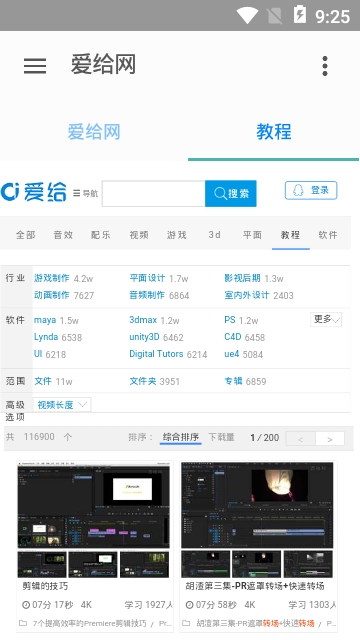Open the 剪辑的技巧 main thumbnail

pos(93,505)
